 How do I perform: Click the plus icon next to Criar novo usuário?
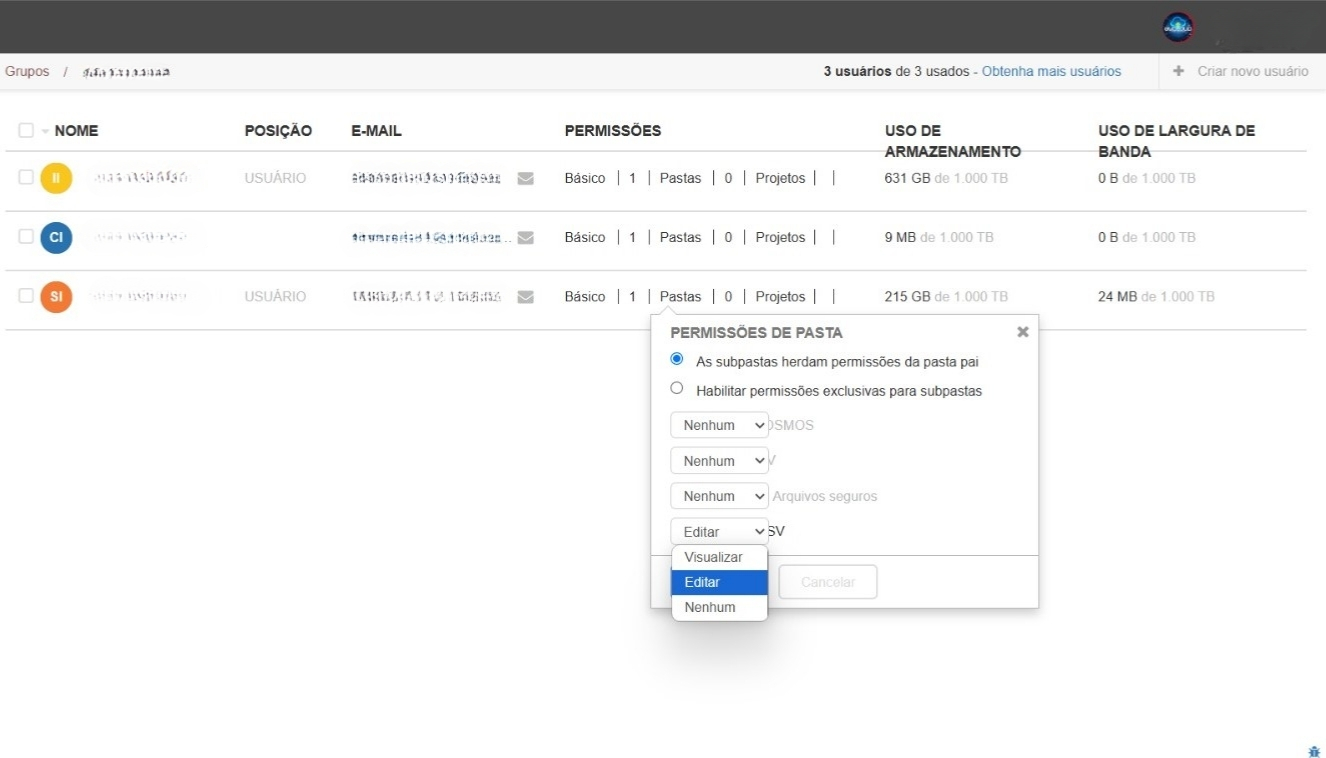pos(1178,70)
